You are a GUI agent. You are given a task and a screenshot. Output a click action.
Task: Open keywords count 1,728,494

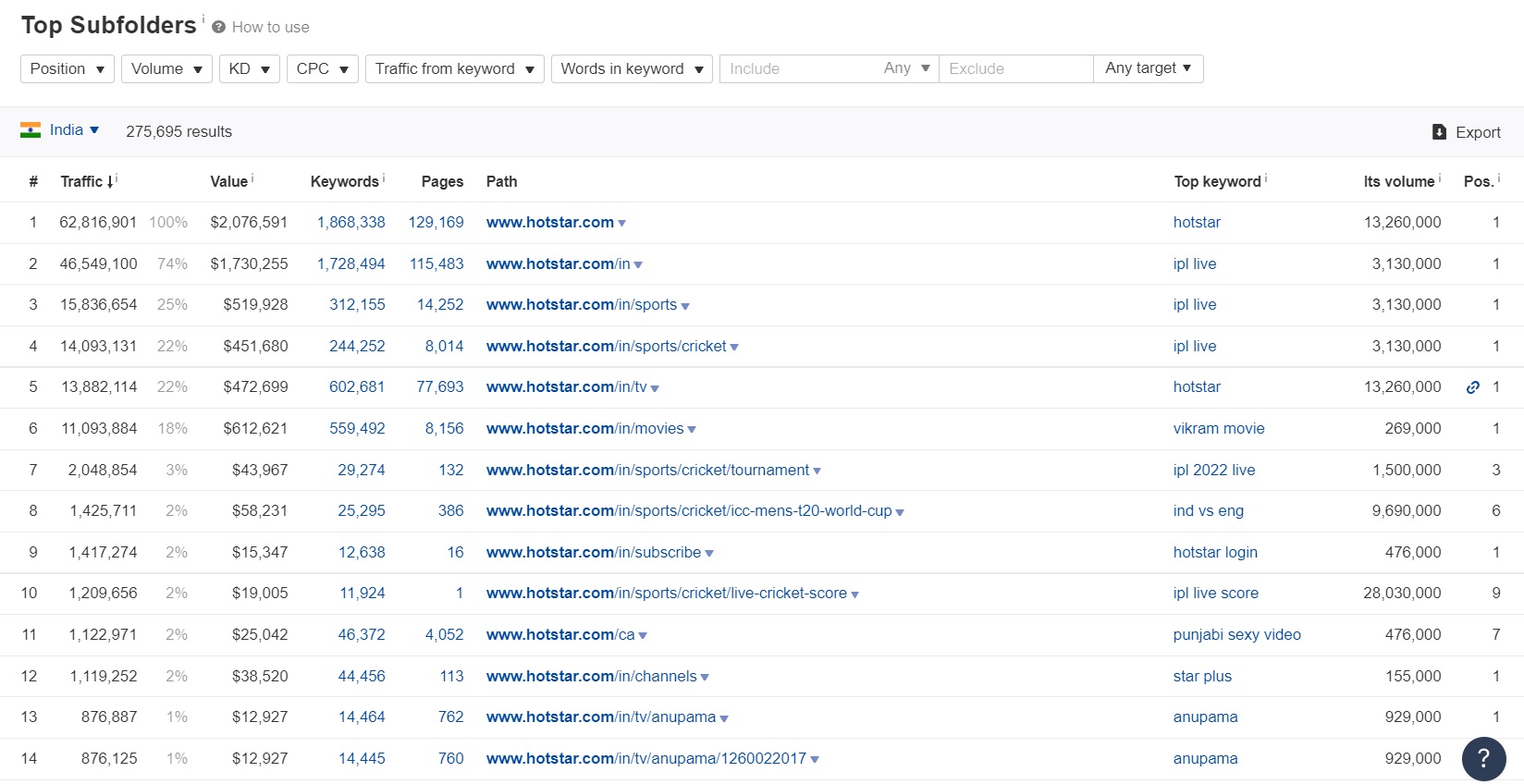point(351,263)
